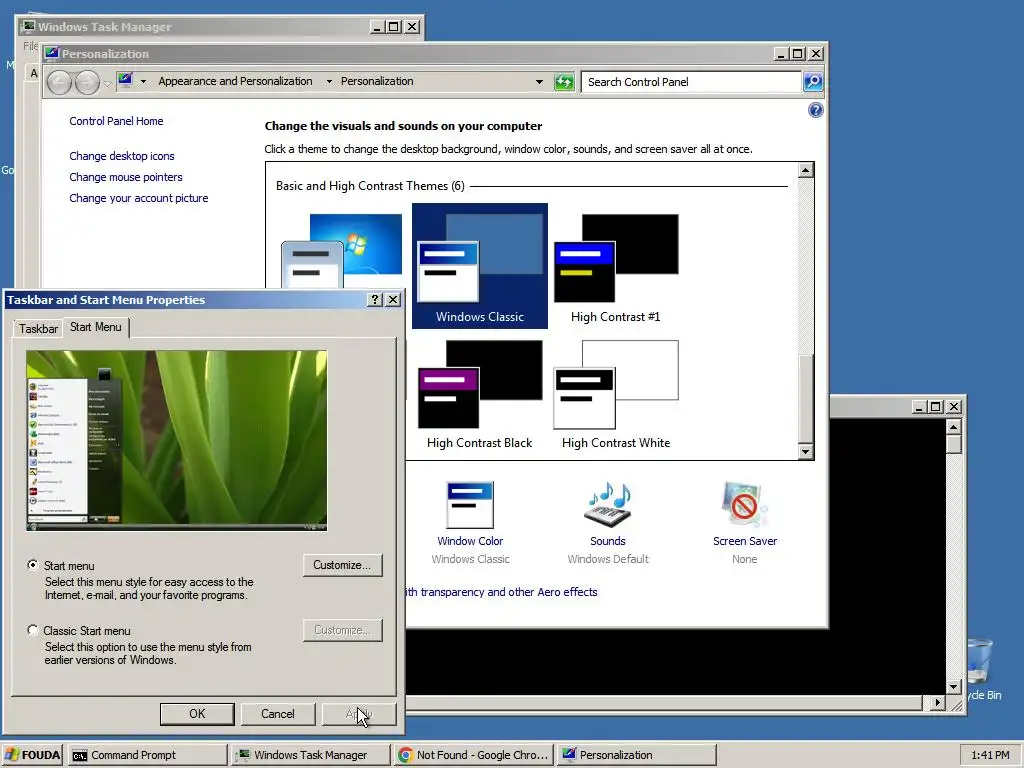
Task: Open the Recycle Bin on the desktop
Action: tap(980, 669)
